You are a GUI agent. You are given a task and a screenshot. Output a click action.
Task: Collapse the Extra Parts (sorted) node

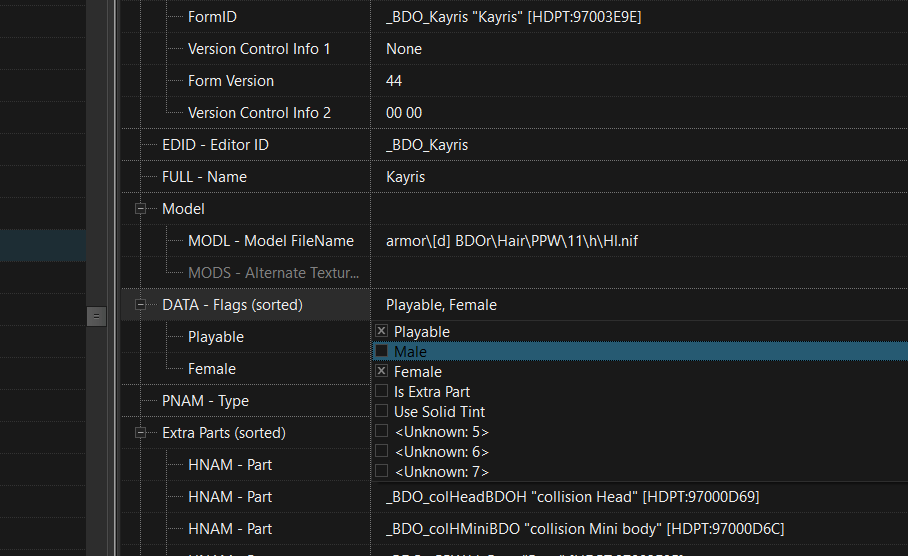pyautogui.click(x=140, y=433)
